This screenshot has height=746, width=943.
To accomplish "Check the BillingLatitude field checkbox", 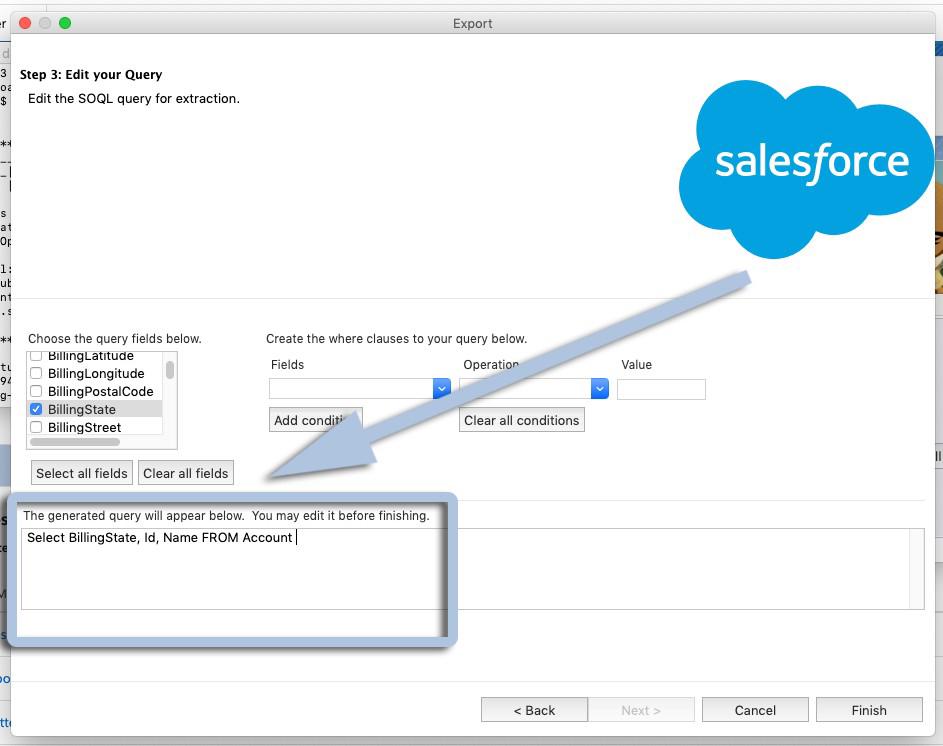I will pyautogui.click(x=36, y=356).
